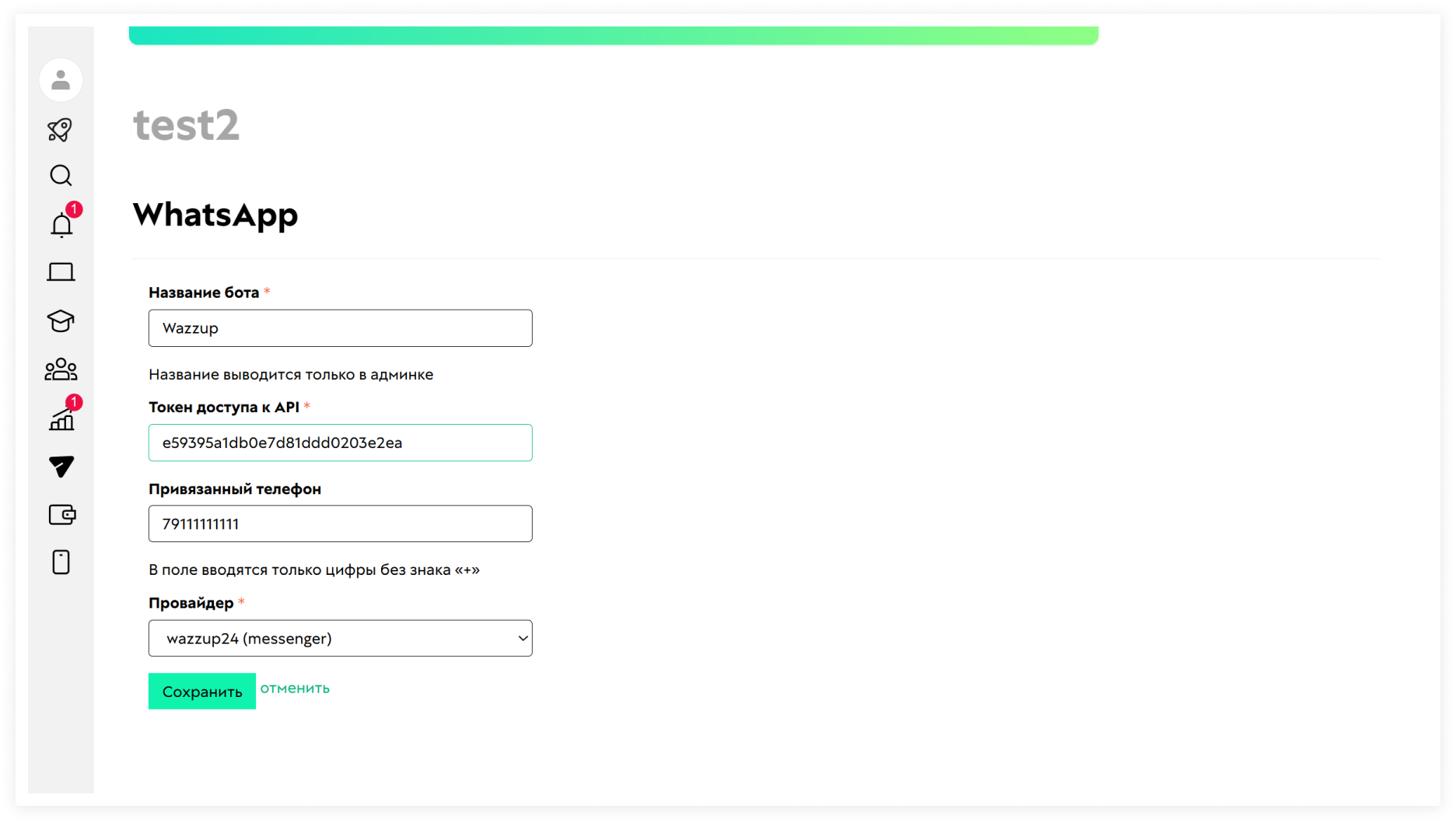Click the rocket icon in sidebar
Image resolution: width=1456 pixels, height=823 pixels.
pyautogui.click(x=61, y=129)
